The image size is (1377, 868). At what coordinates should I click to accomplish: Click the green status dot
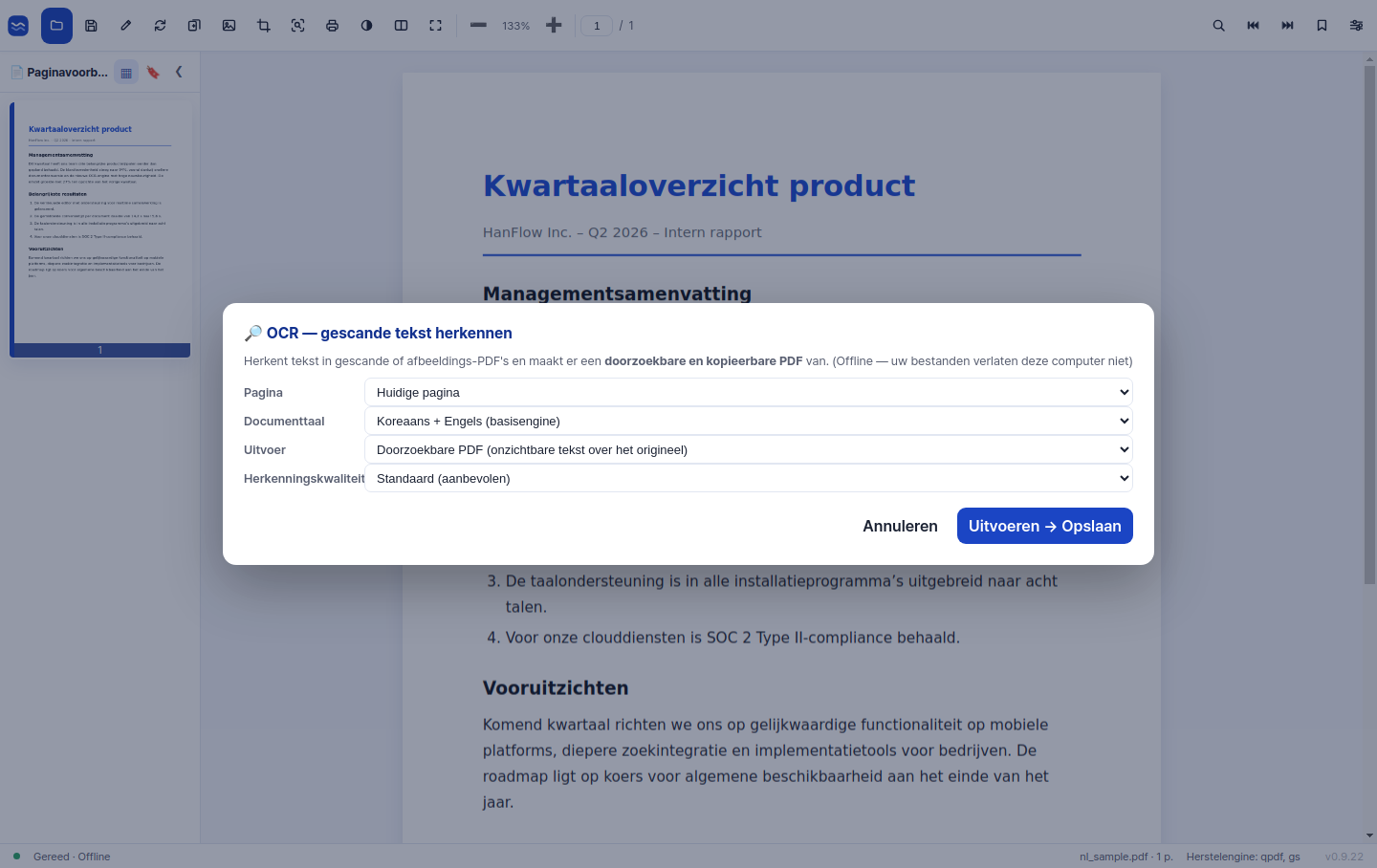point(16,856)
